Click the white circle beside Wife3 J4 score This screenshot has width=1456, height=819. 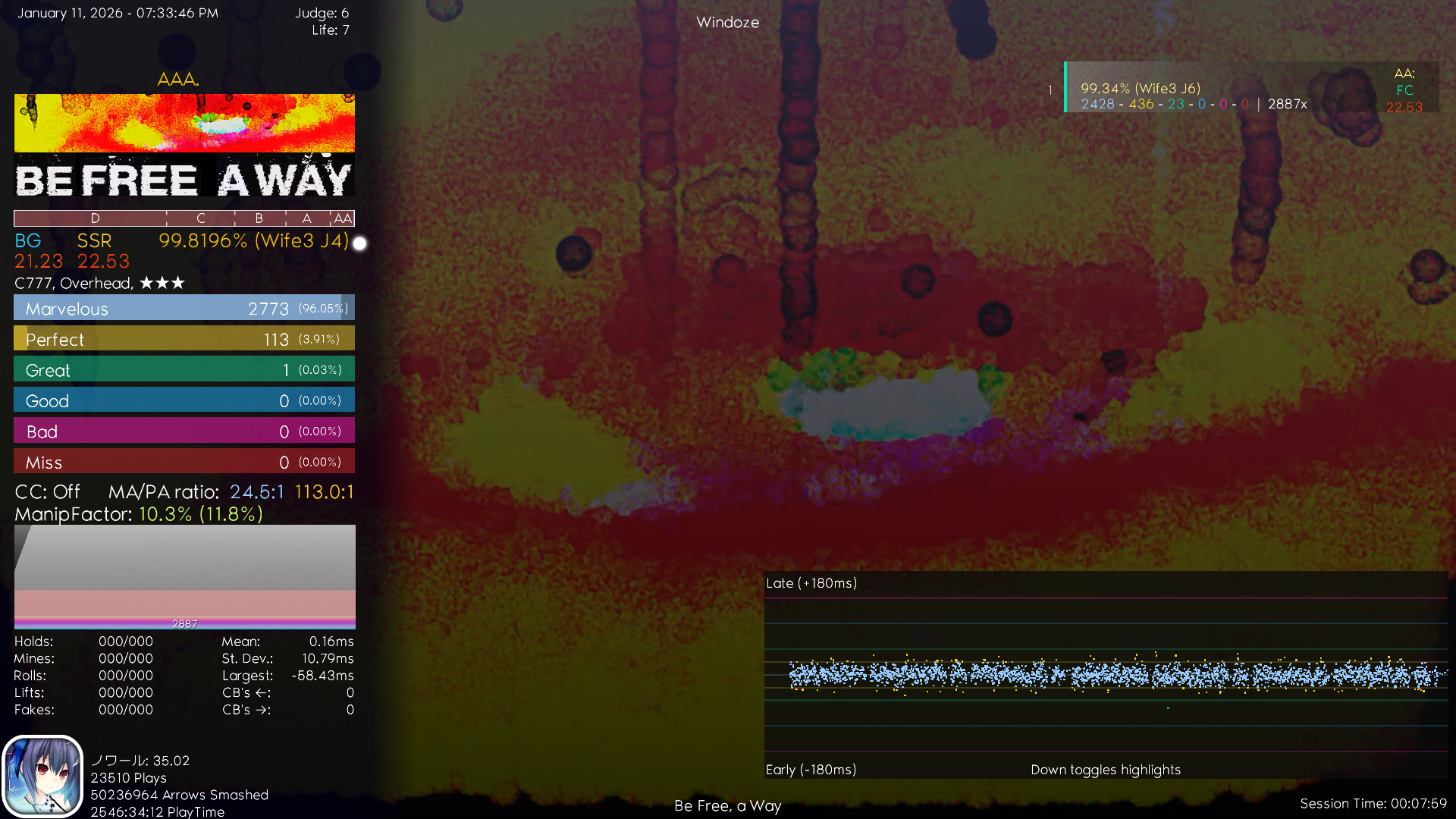click(360, 243)
